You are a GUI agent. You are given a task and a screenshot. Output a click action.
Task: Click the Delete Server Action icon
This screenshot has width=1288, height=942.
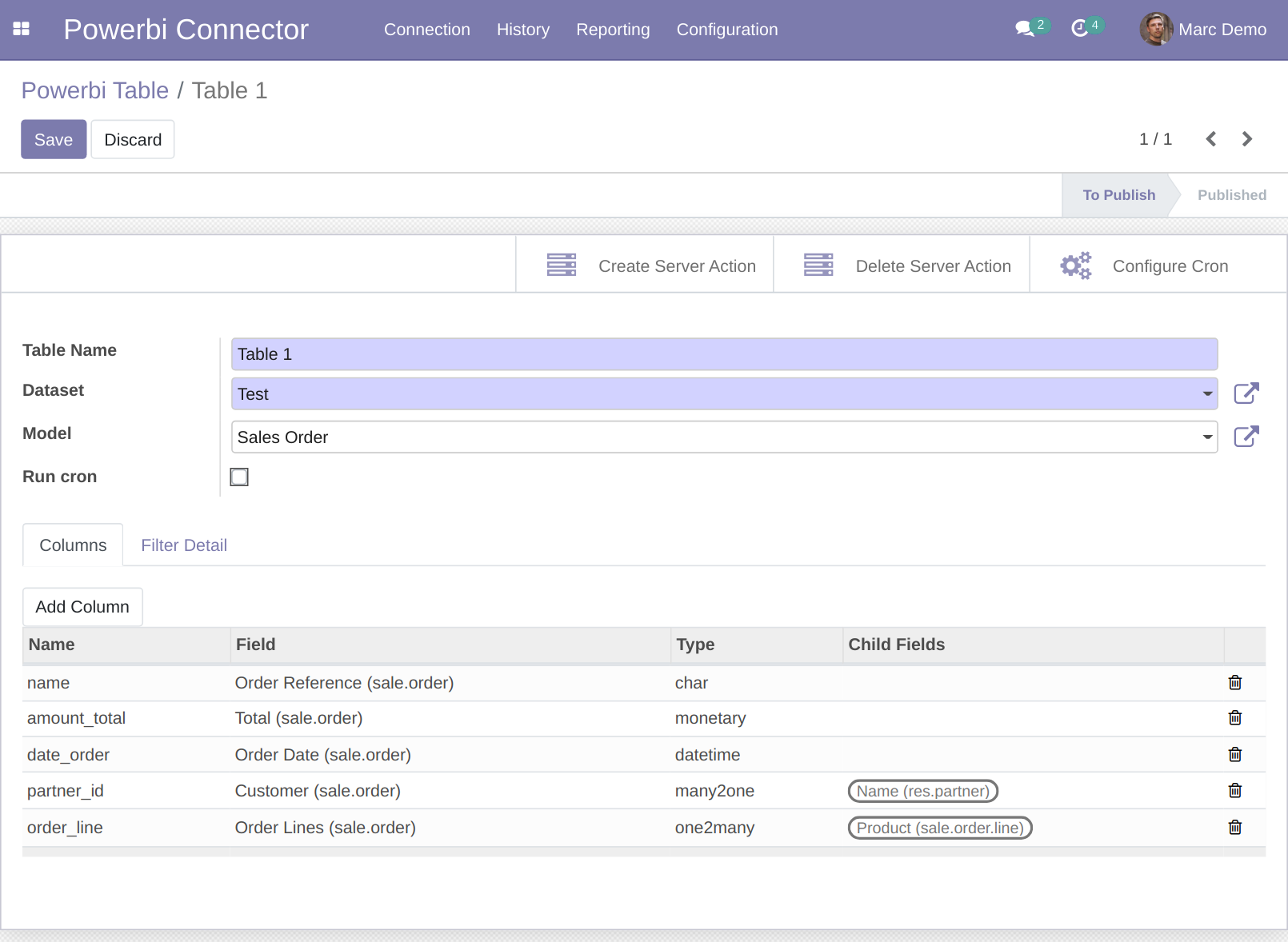coord(818,264)
